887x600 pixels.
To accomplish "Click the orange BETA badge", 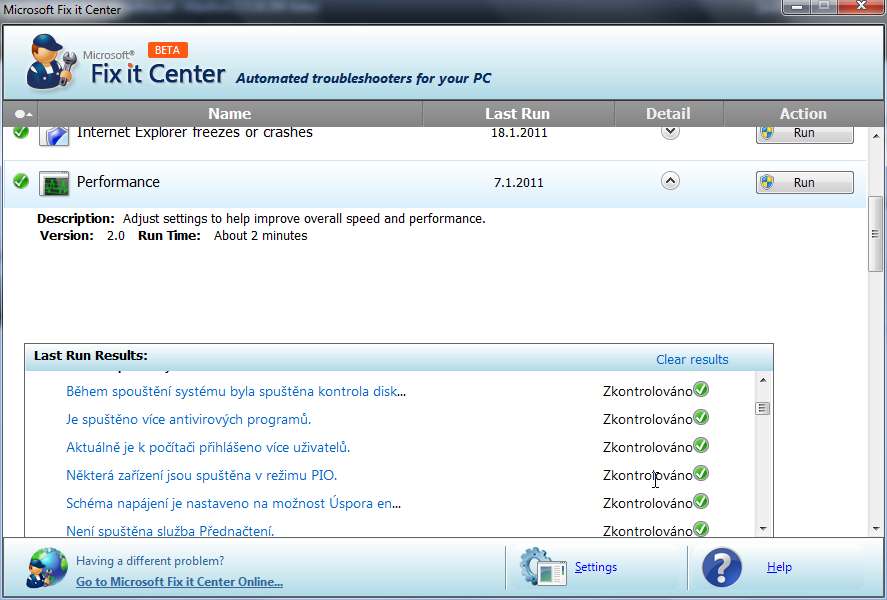I will tap(167, 50).
